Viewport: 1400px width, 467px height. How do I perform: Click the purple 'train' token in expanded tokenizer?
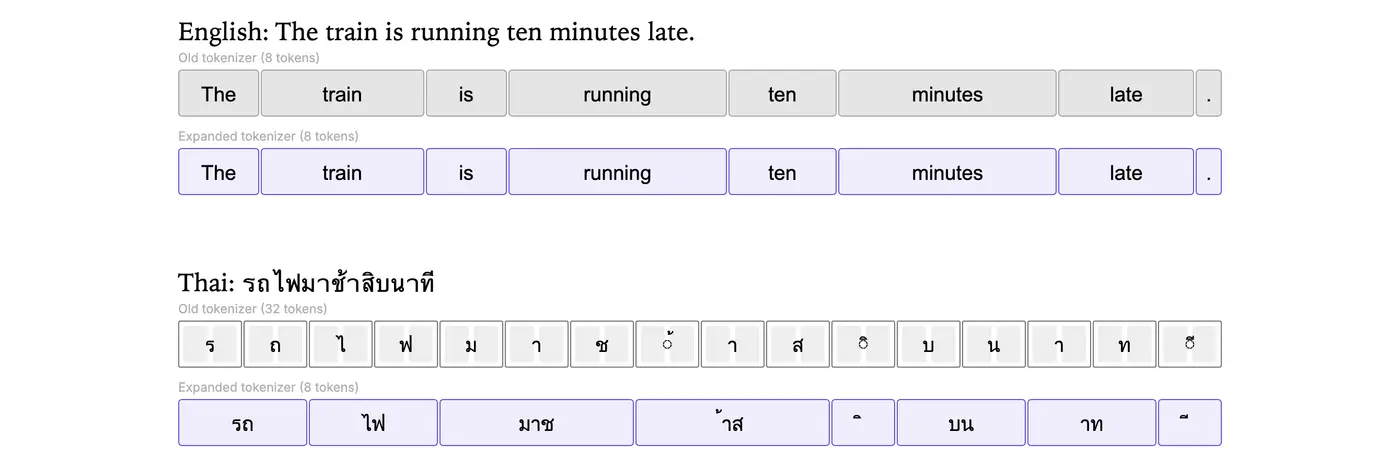point(342,172)
